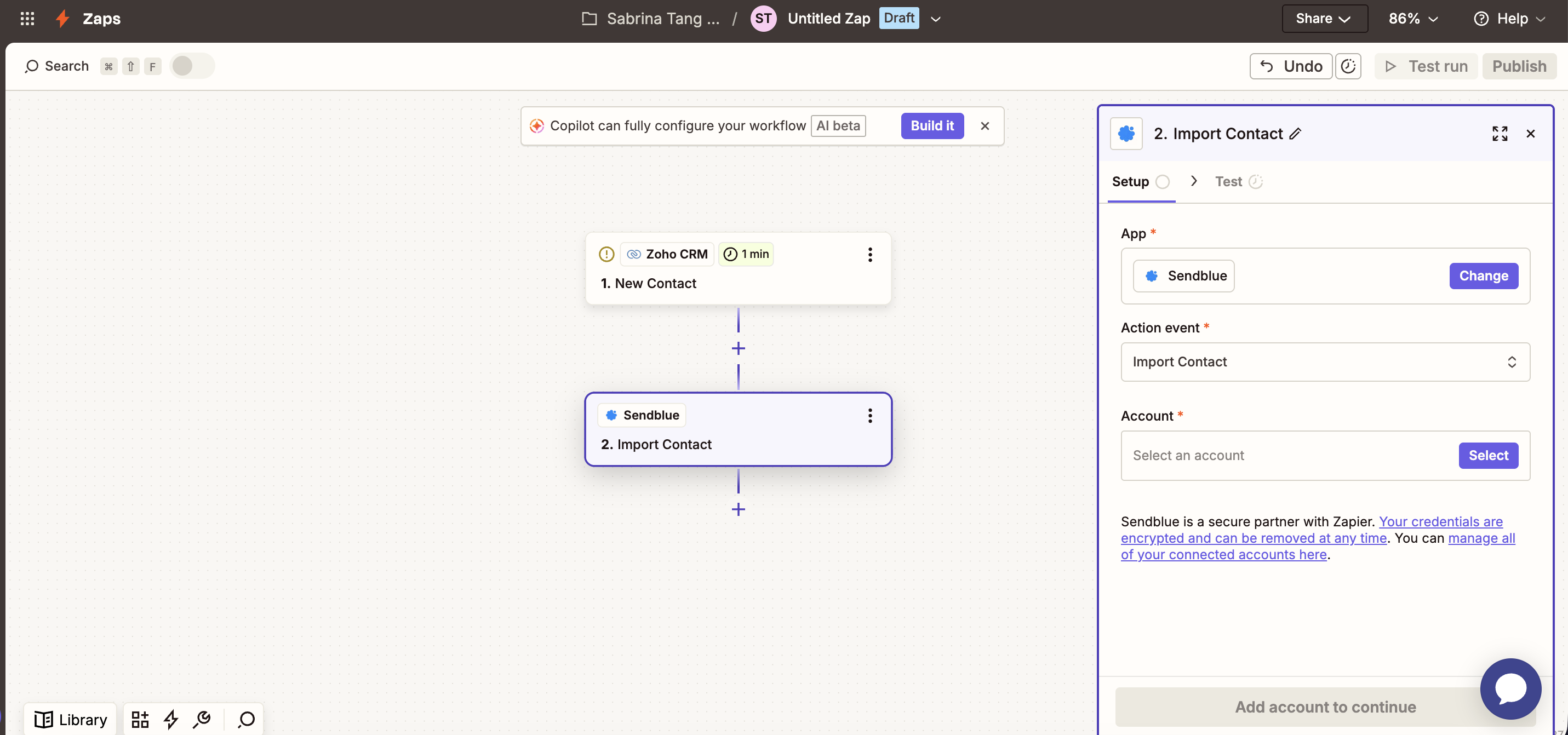
Task: Open the apps grid menu
Action: [x=27, y=19]
